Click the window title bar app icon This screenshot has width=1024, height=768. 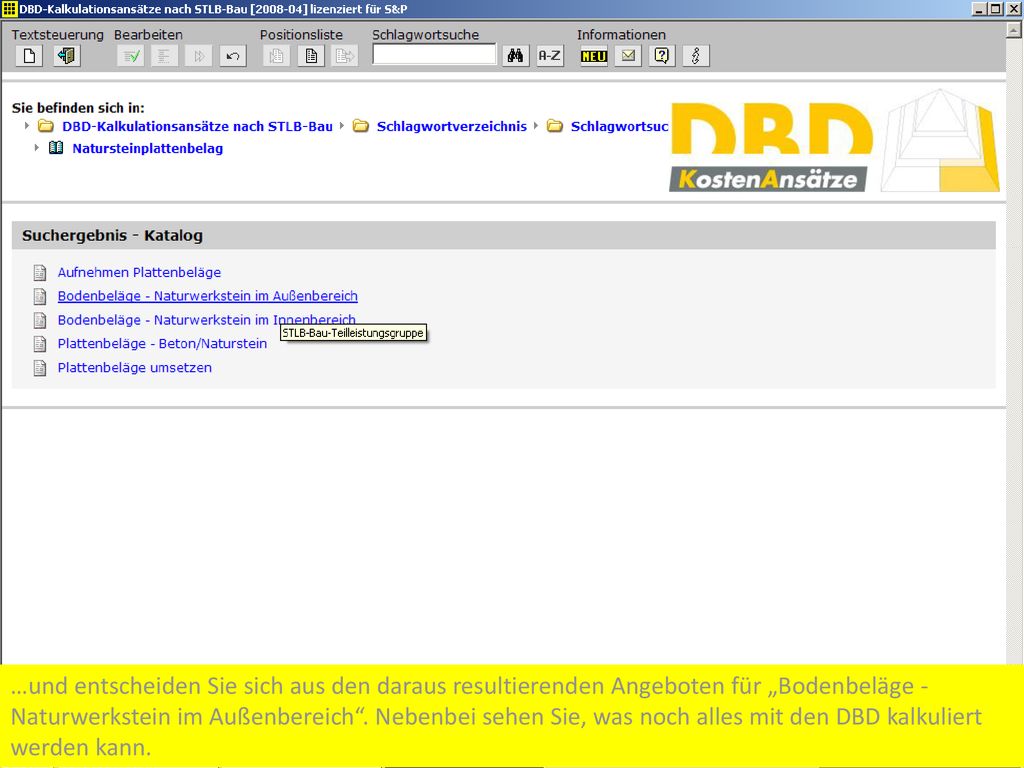coord(9,9)
